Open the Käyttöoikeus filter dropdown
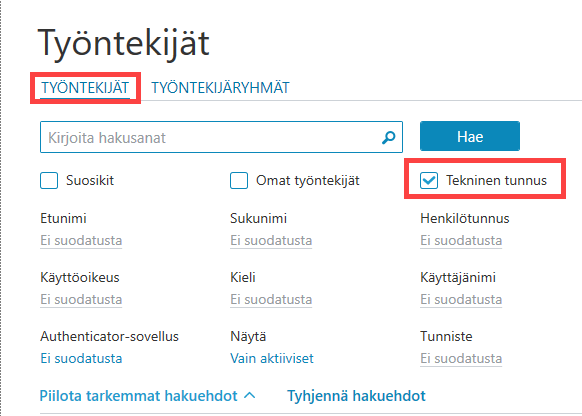Viewport: 582px width, 416px height. [x=81, y=299]
